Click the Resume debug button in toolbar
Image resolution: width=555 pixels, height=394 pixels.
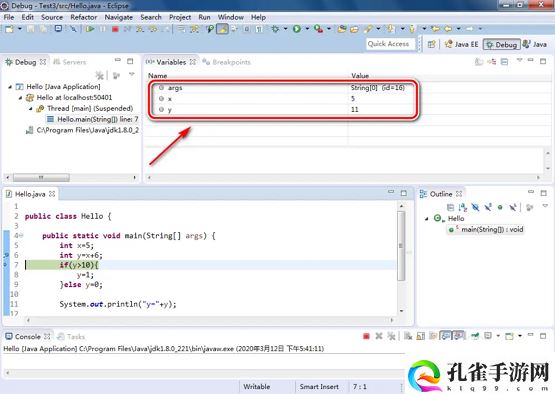click(90, 29)
